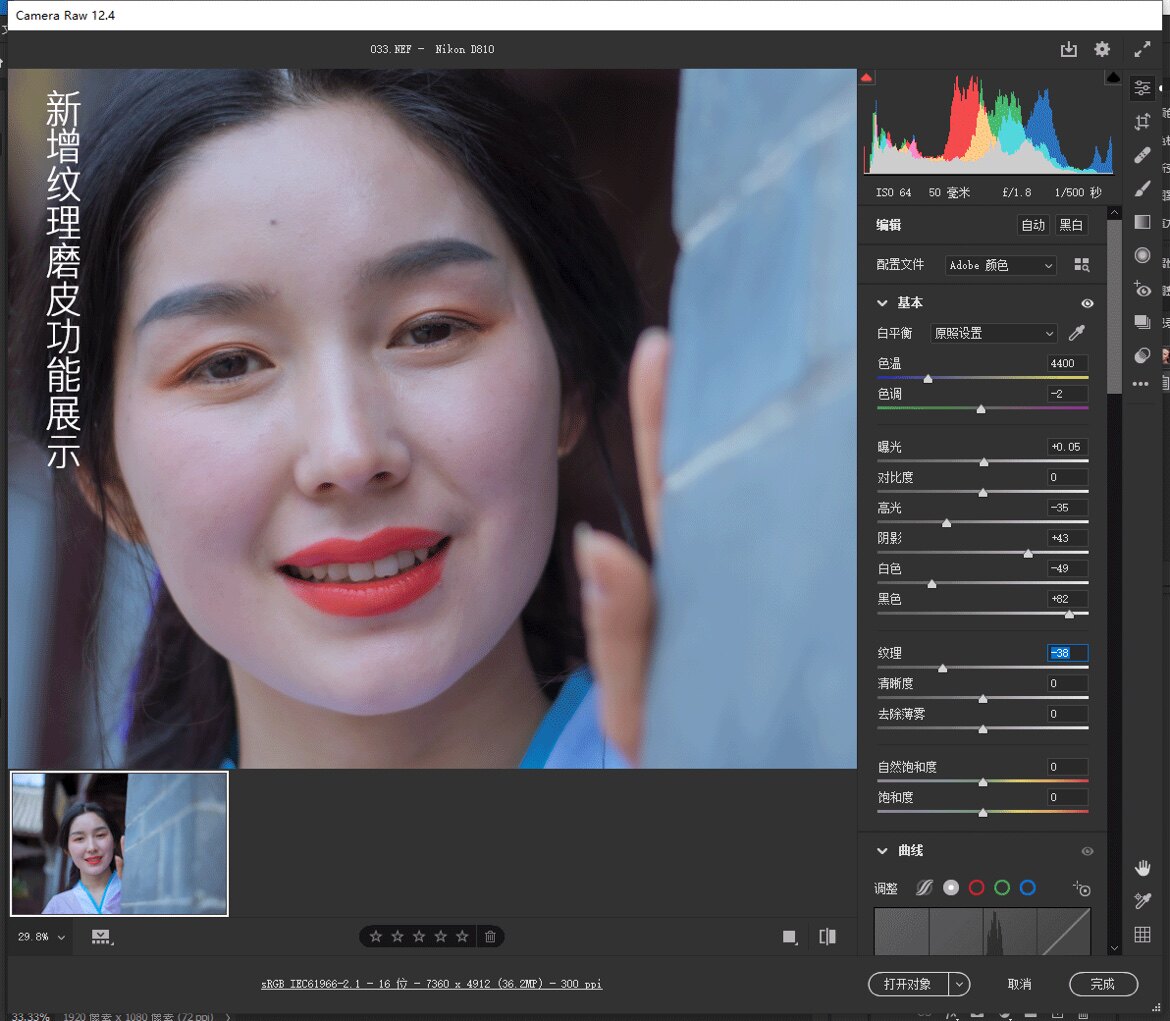Open the Presets panel icon
This screenshot has height=1021, width=1170.
(x=1142, y=355)
